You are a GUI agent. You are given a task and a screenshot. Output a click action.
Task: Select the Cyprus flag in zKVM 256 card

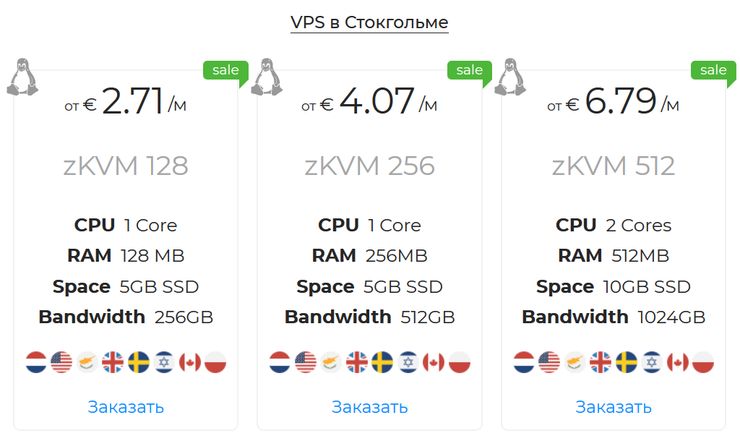pos(331,362)
